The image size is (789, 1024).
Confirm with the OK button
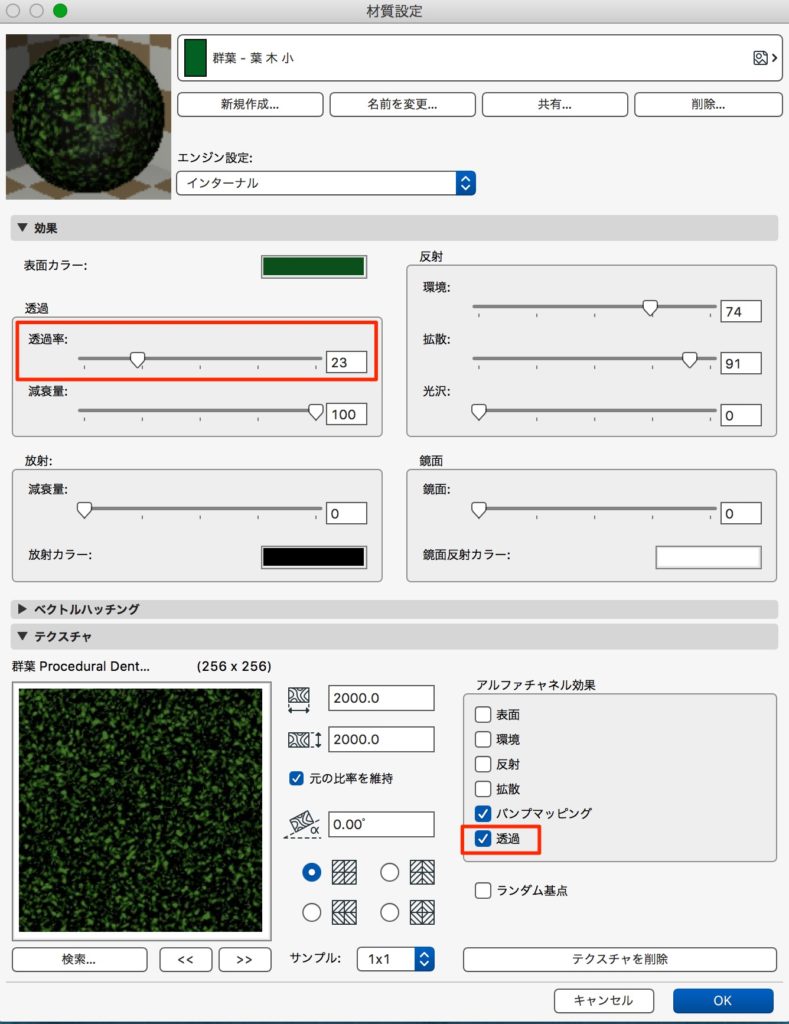click(723, 1000)
